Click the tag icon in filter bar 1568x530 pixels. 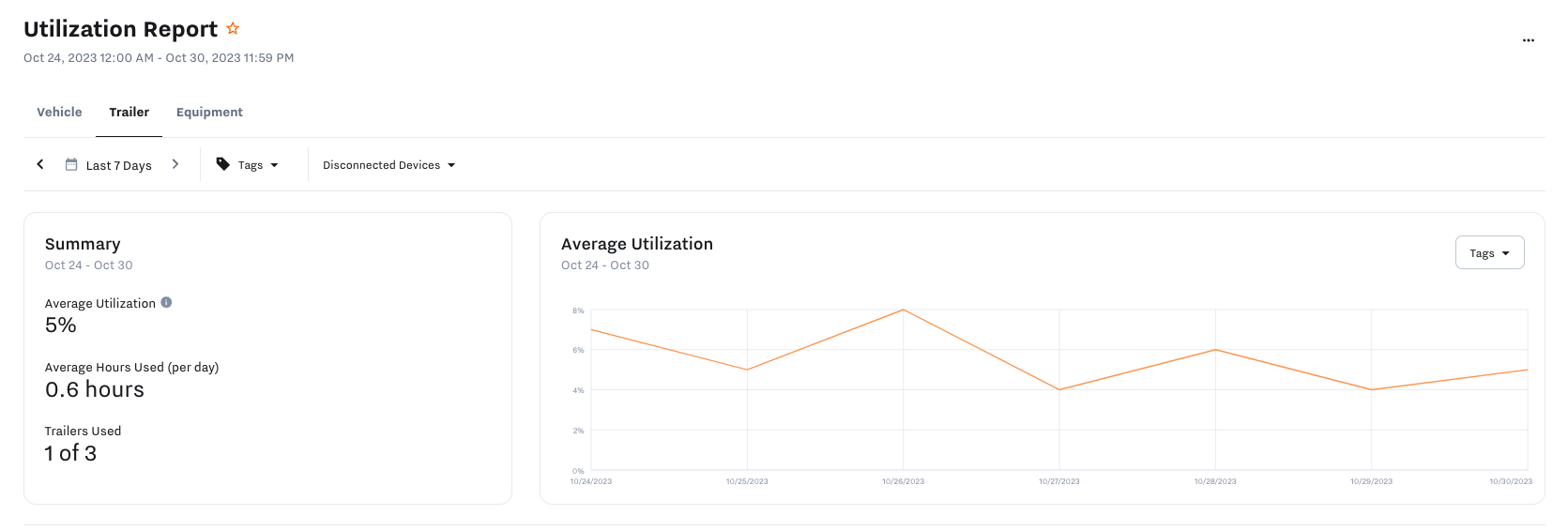(223, 164)
